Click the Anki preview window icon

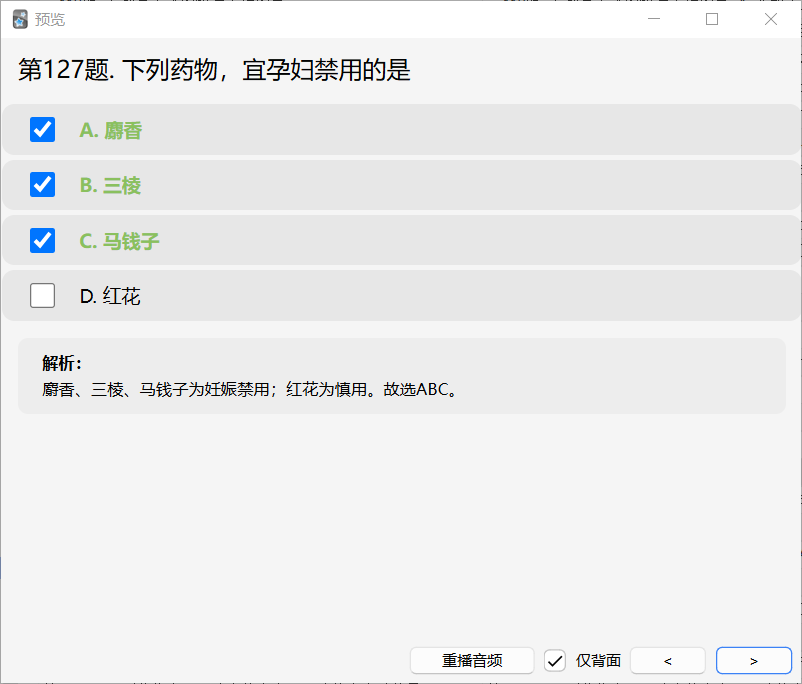(20, 19)
